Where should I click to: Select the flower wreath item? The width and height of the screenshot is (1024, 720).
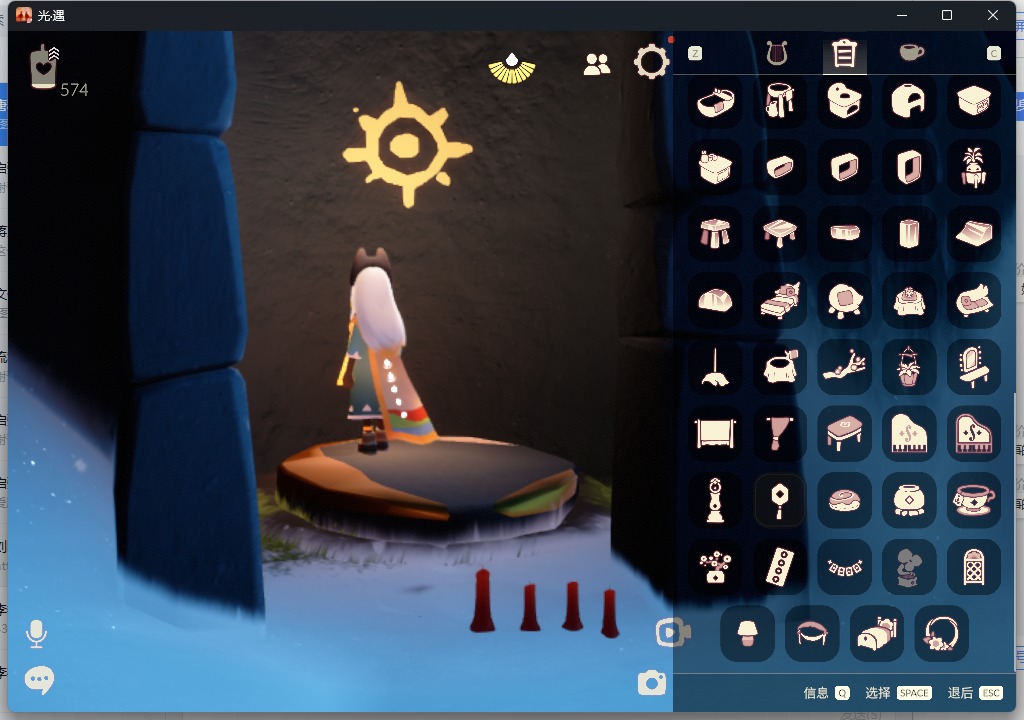[x=941, y=634]
